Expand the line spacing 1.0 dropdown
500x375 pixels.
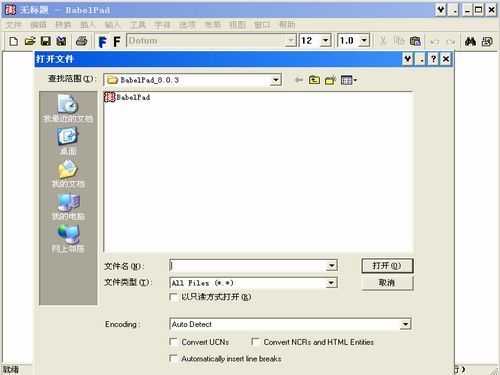364,41
